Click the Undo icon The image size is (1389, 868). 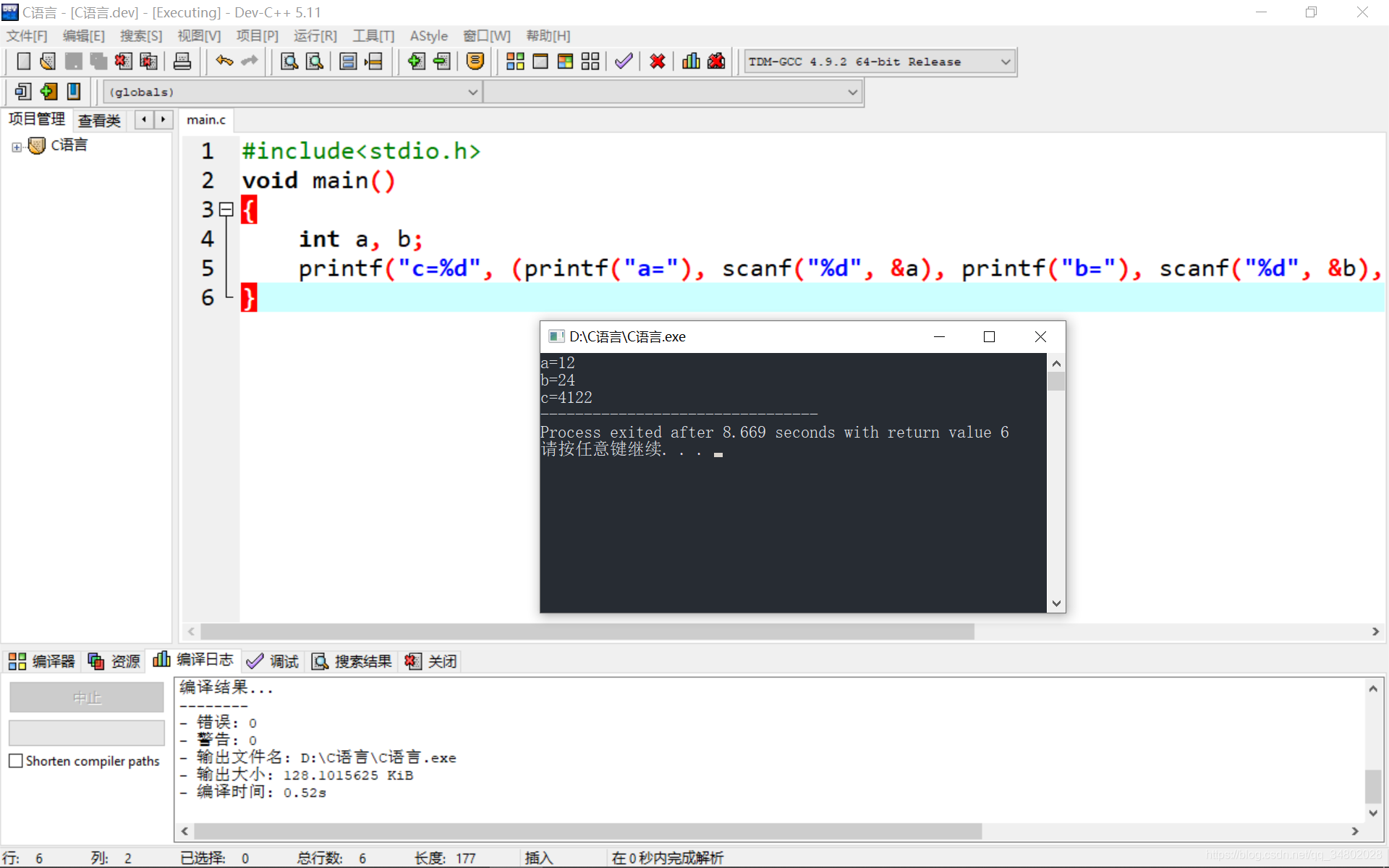coord(221,61)
